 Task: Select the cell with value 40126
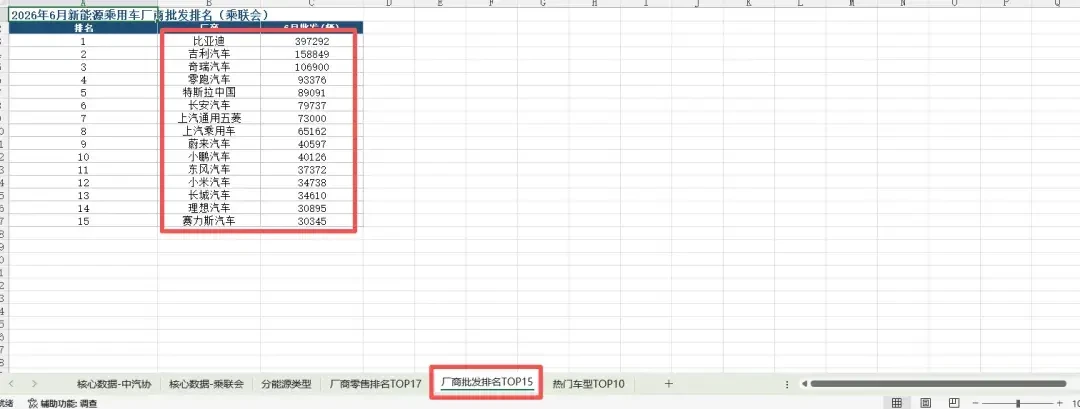(311, 157)
